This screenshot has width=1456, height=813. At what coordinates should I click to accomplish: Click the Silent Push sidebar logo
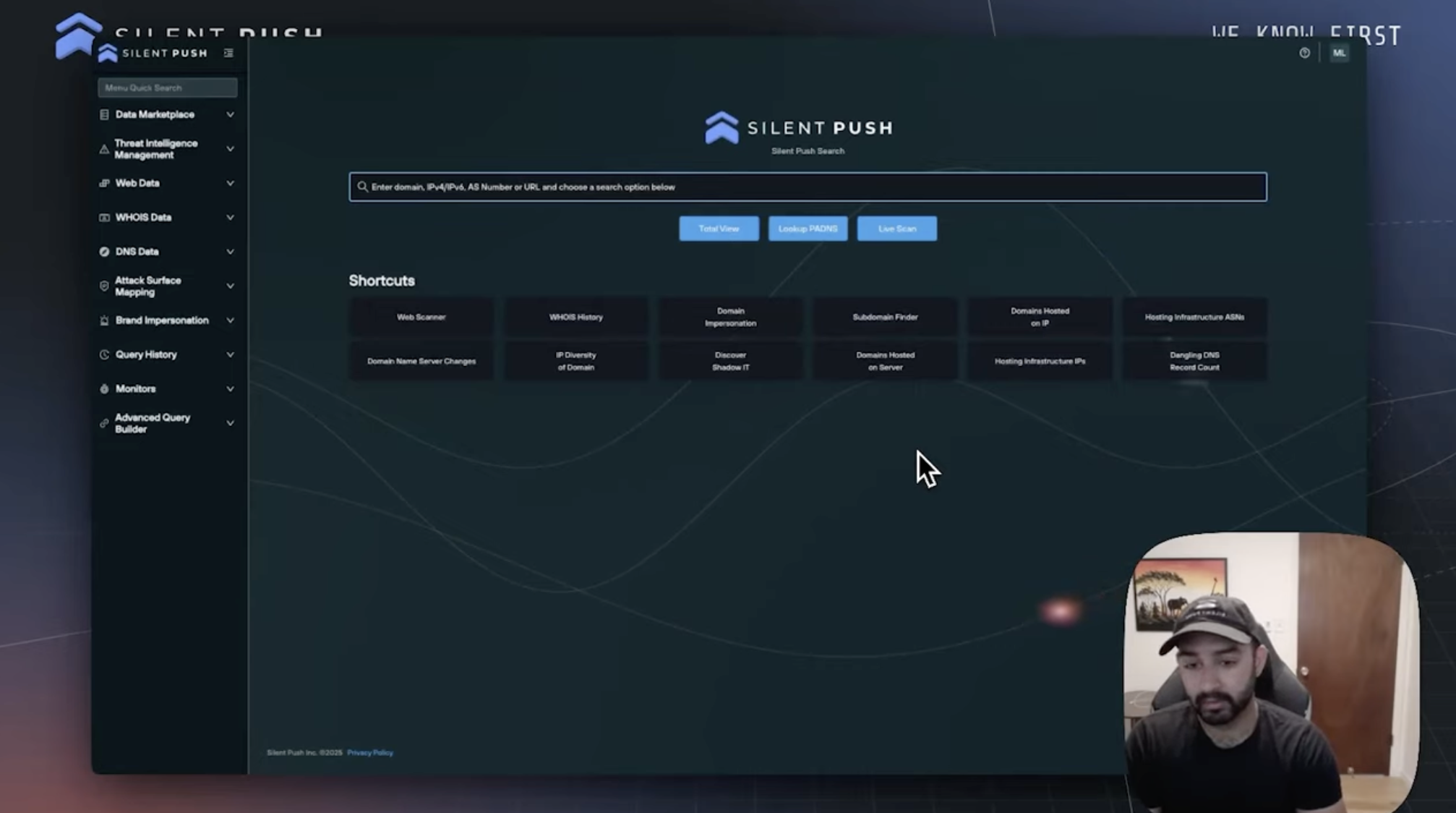[x=153, y=53]
